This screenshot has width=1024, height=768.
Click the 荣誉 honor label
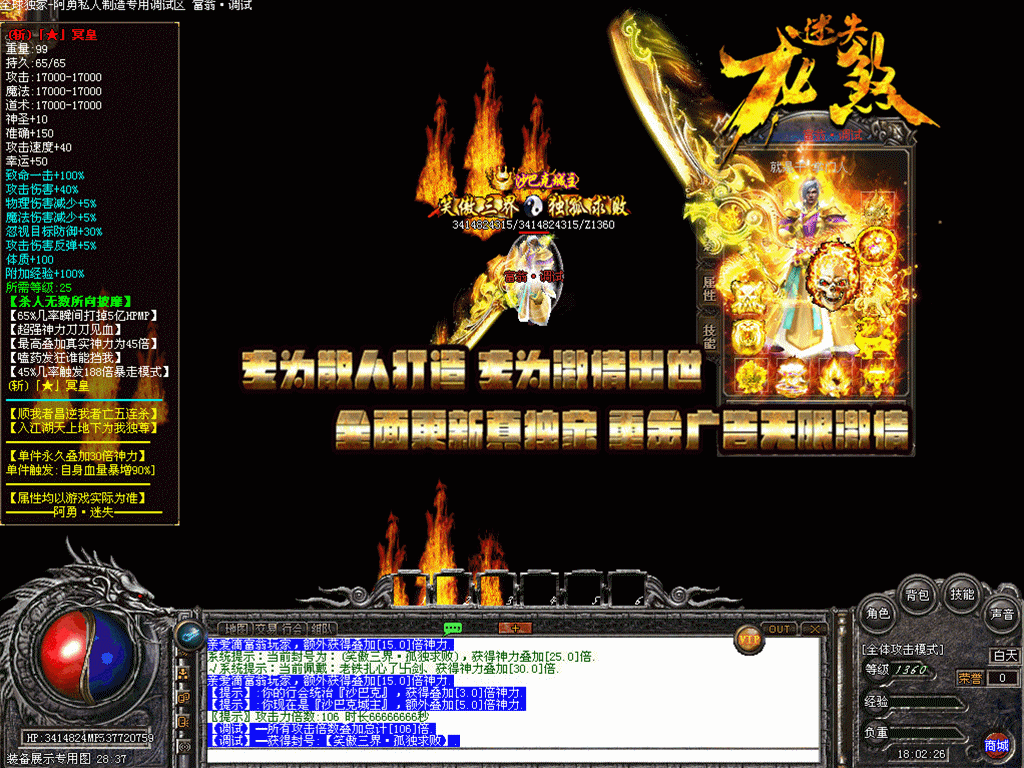click(969, 677)
